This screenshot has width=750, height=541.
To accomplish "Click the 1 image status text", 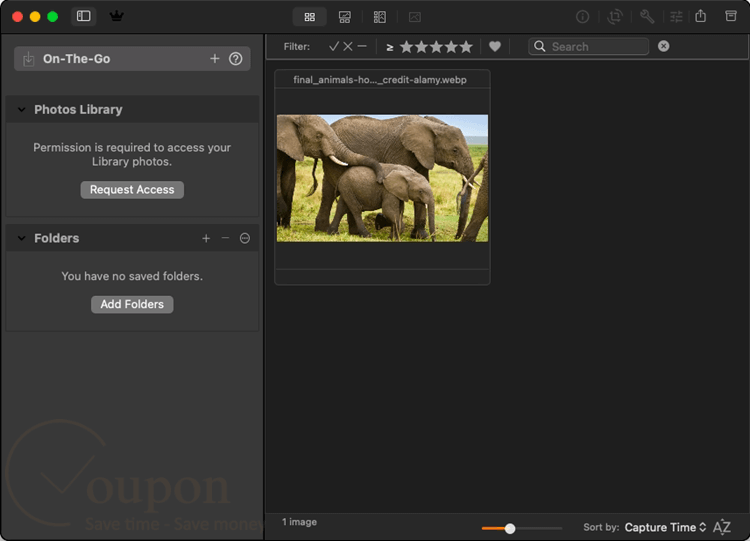I will 299,522.
